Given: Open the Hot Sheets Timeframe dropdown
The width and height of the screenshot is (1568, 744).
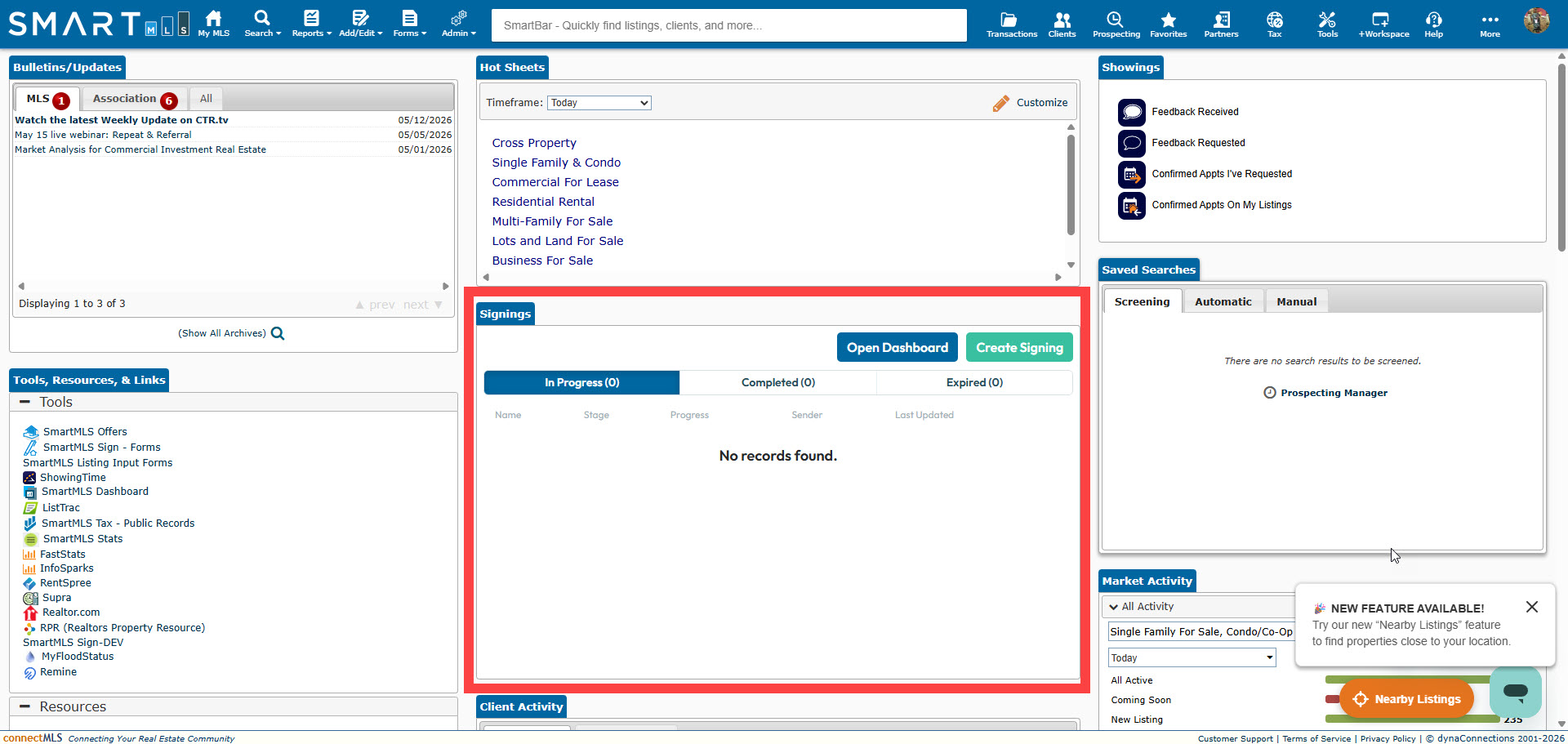Looking at the screenshot, I should point(599,103).
